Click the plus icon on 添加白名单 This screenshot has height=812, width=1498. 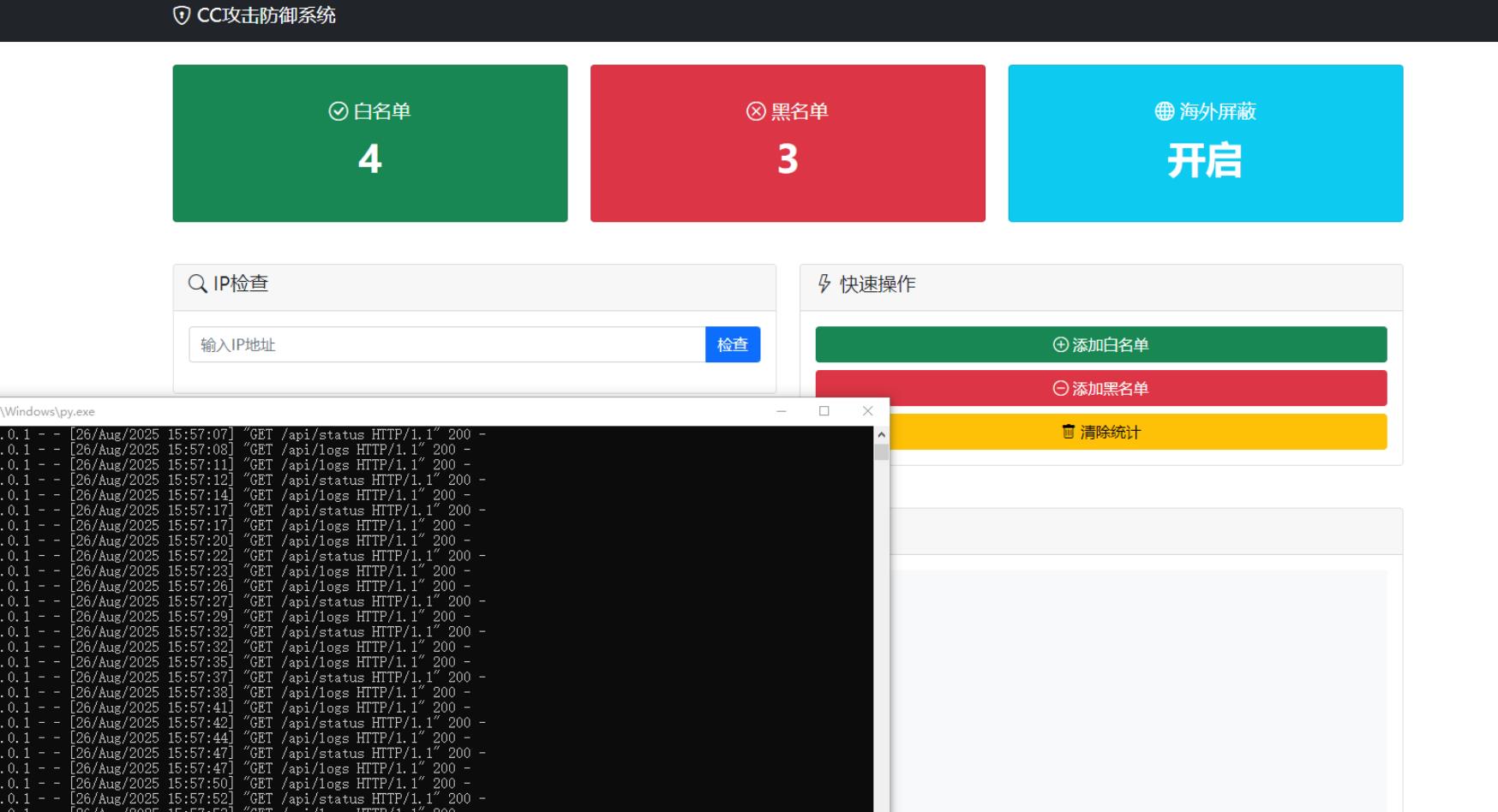pos(1061,344)
